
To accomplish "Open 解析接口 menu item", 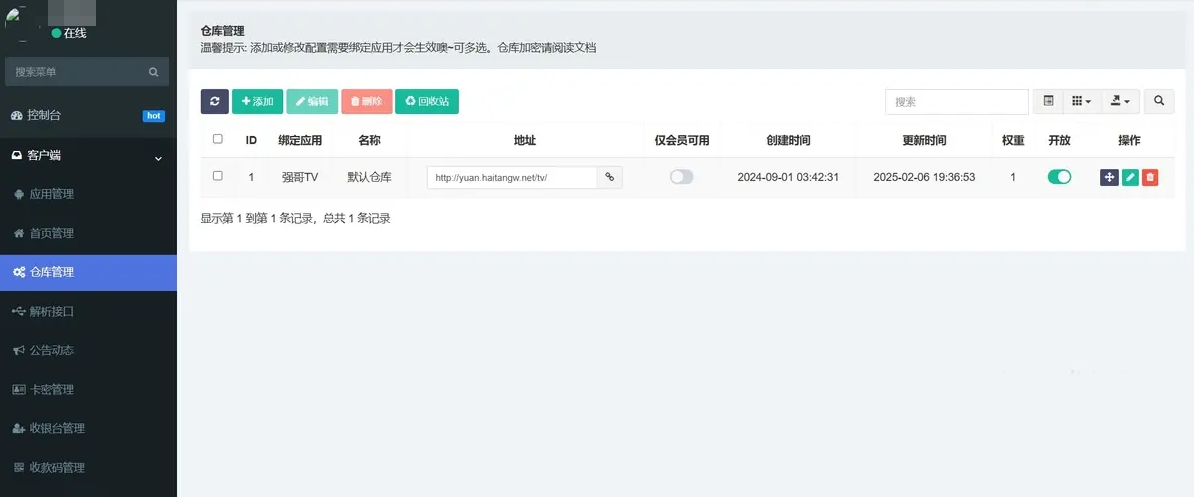I will pyautogui.click(x=88, y=311).
